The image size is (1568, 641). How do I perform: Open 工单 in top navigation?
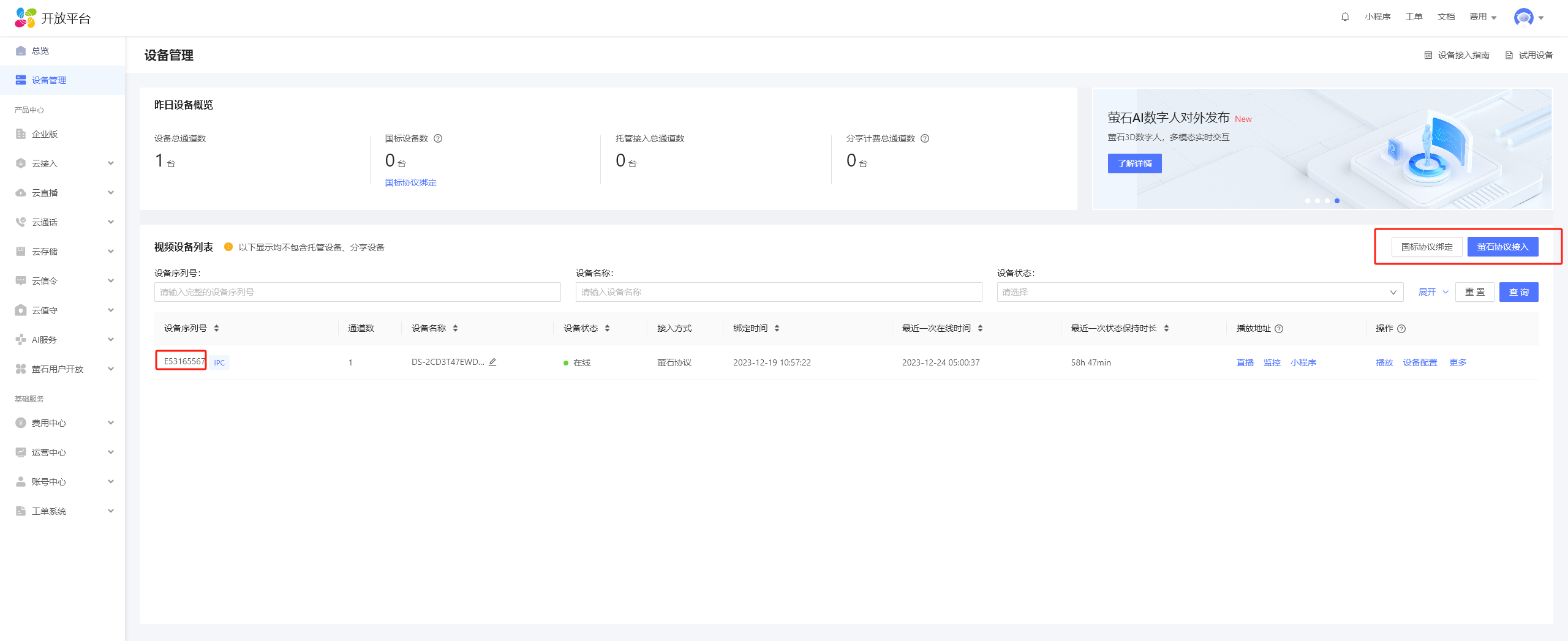click(x=1414, y=17)
